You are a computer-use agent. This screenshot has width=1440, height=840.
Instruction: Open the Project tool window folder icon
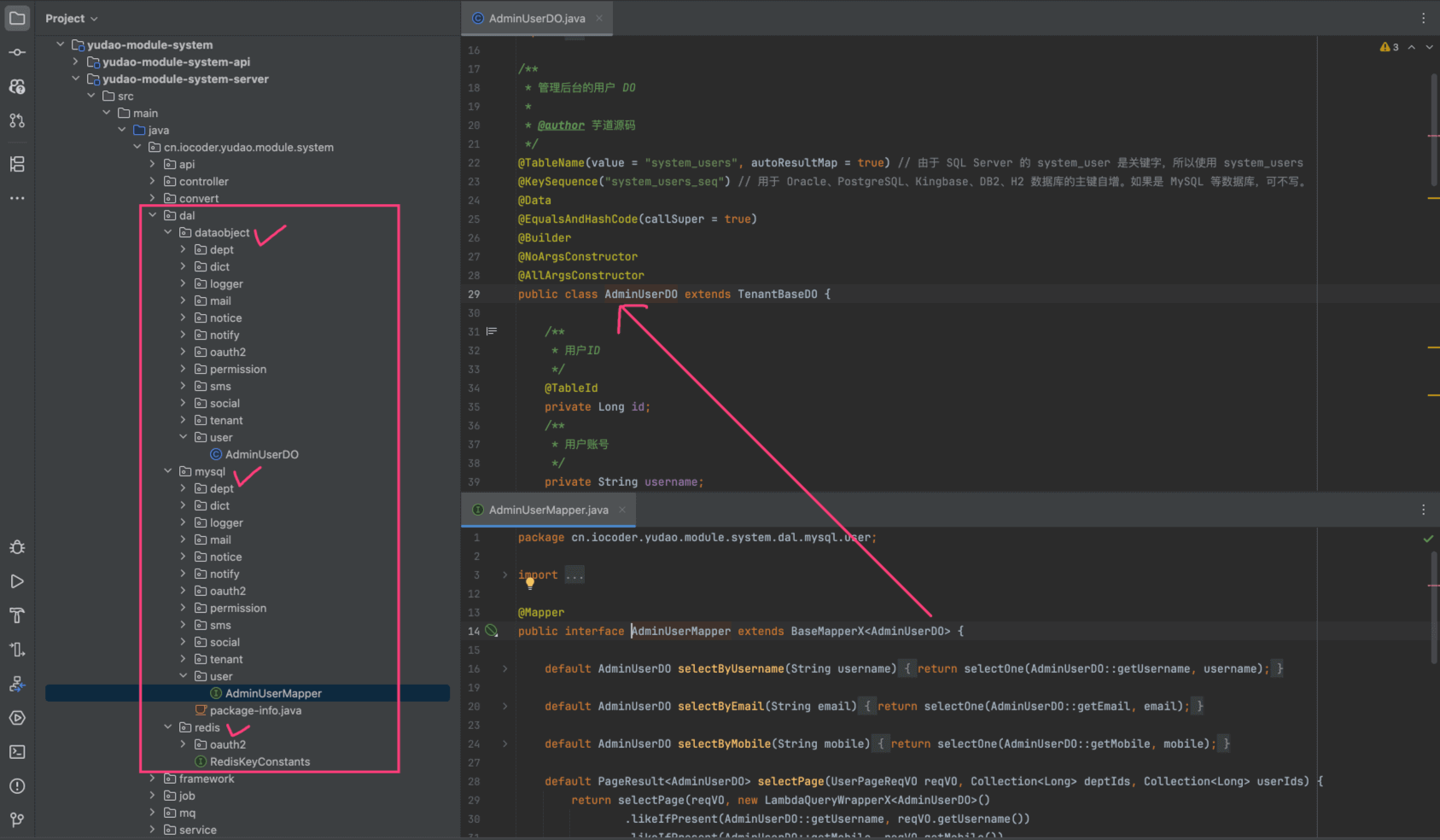click(17, 18)
